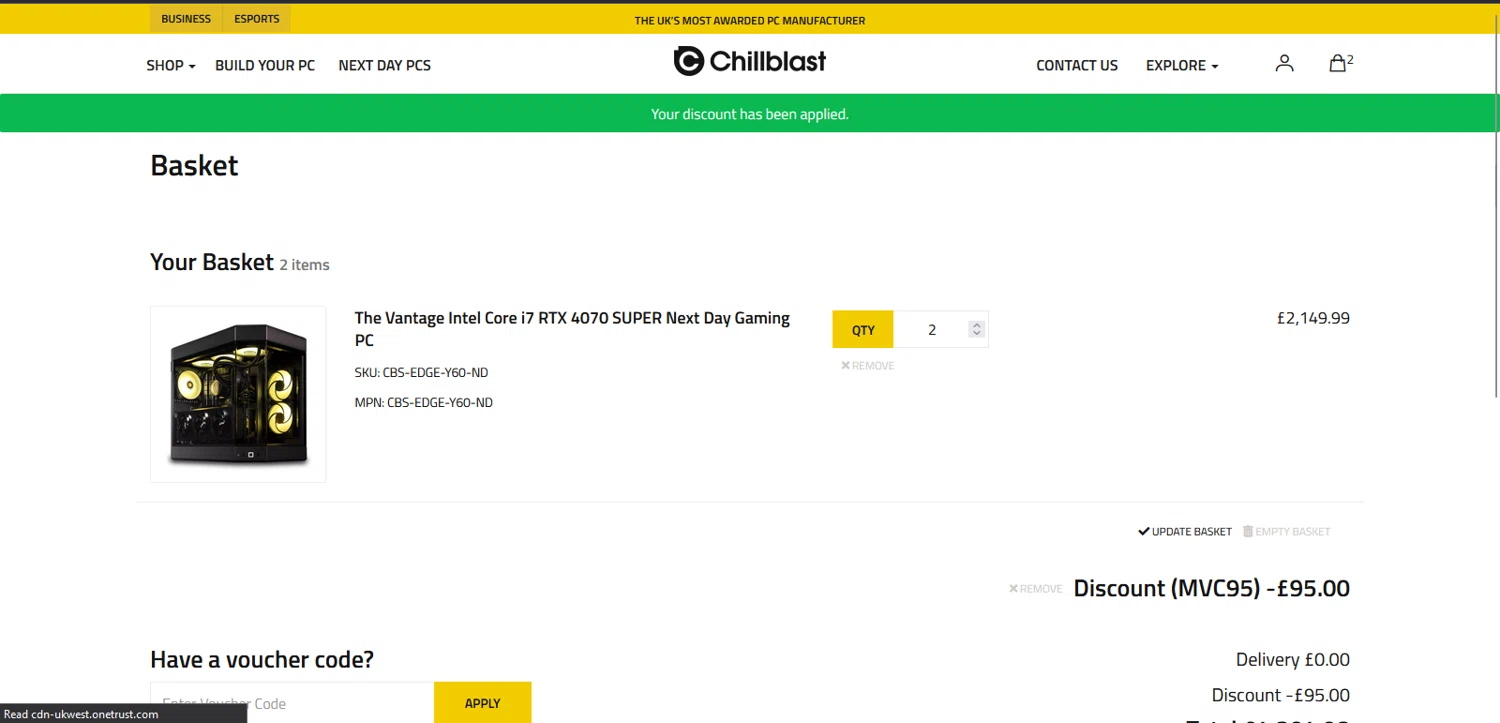Viewport: 1500px width, 723px height.
Task: Click the 'Discount (MVC95) -£95.00' heading
Action: coord(1211,588)
